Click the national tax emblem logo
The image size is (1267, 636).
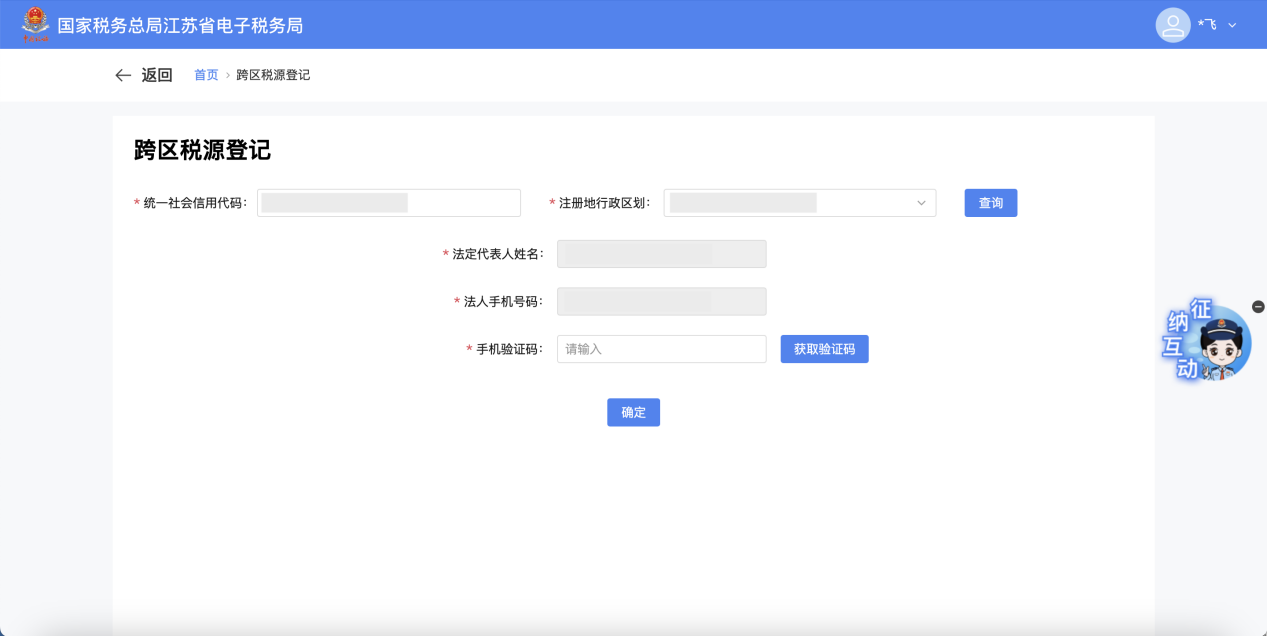[35, 24]
